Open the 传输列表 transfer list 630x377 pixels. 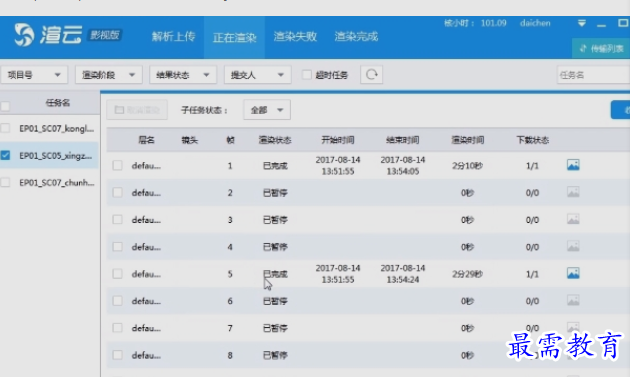pos(601,49)
